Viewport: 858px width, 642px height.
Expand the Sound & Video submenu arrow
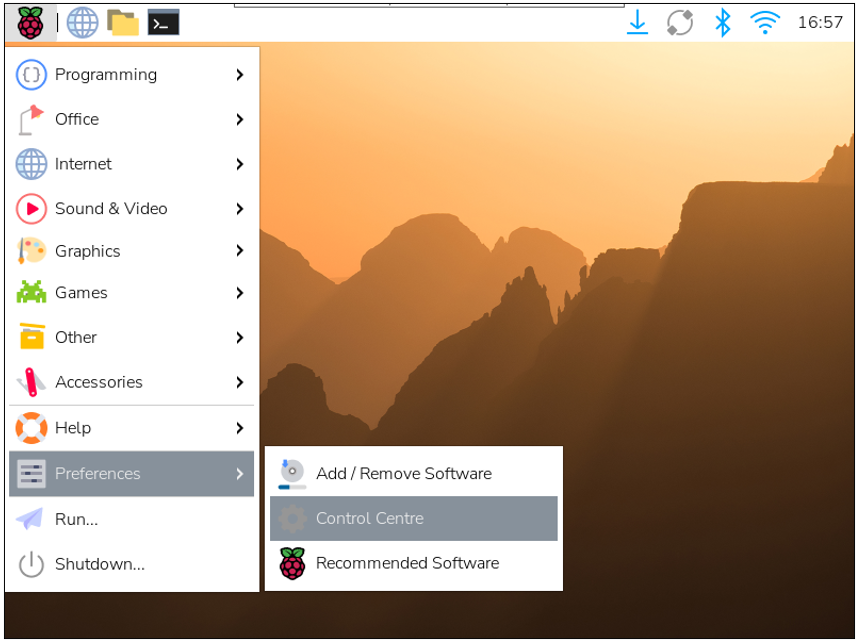[240, 209]
